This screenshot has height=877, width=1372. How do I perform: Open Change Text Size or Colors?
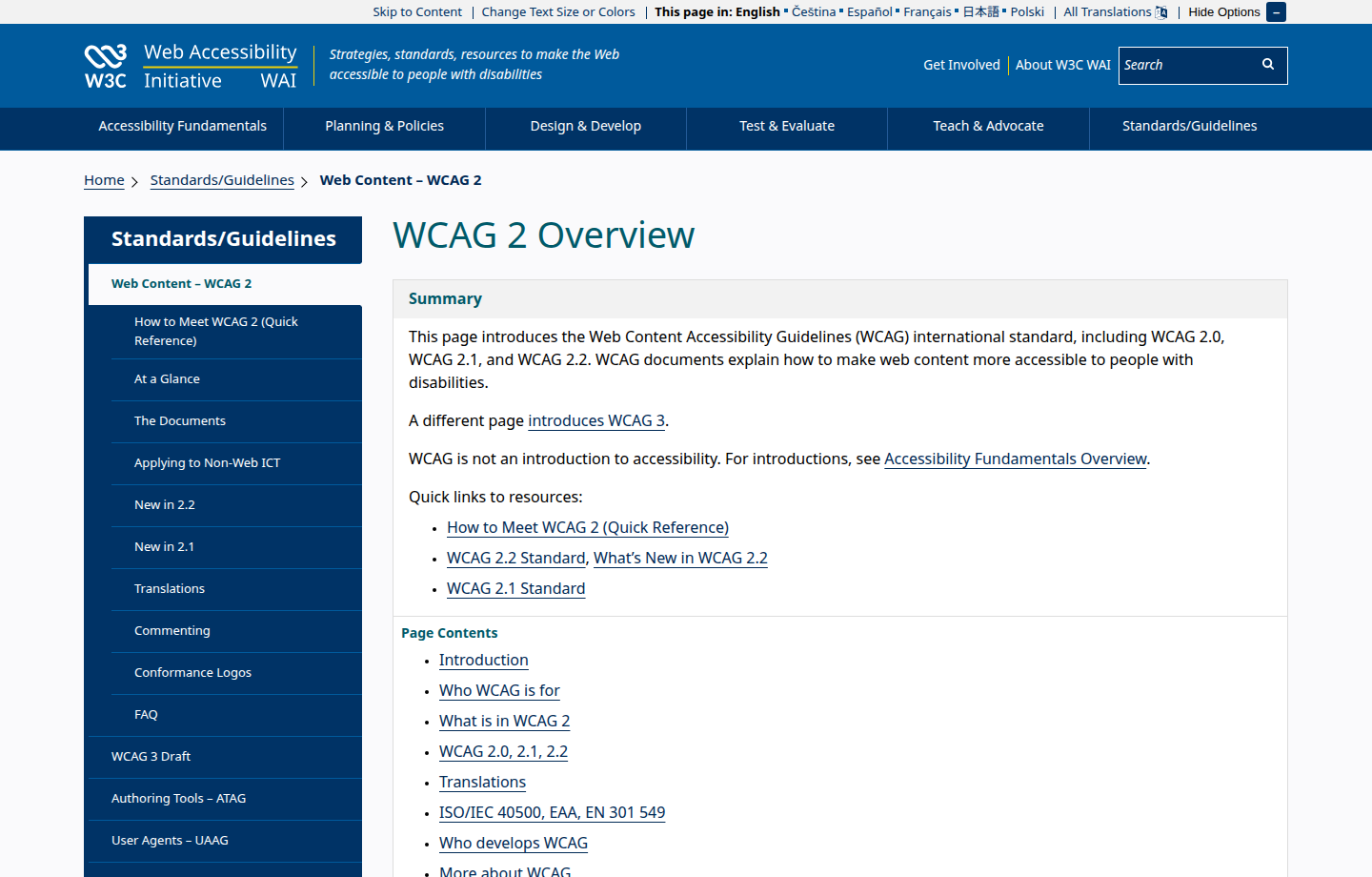tap(558, 12)
